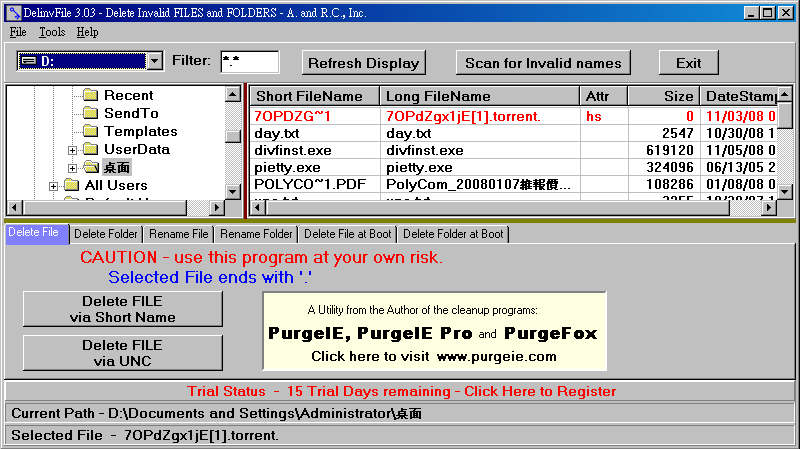Click folder tree scroll left arrow
The width and height of the screenshot is (800, 449).
click(14, 207)
